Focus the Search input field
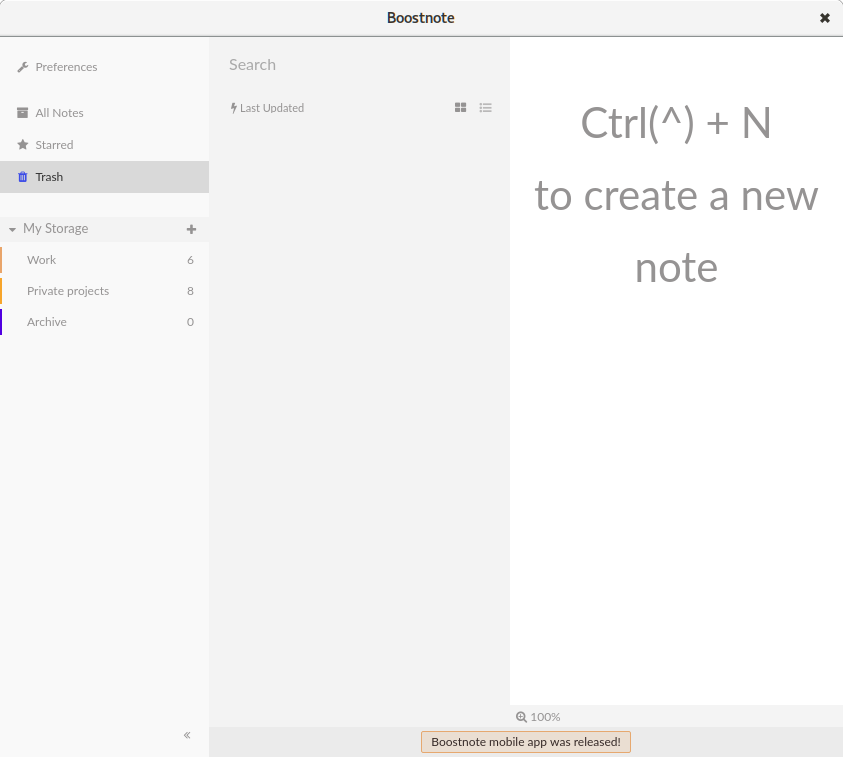Image resolution: width=843 pixels, height=757 pixels. point(359,65)
